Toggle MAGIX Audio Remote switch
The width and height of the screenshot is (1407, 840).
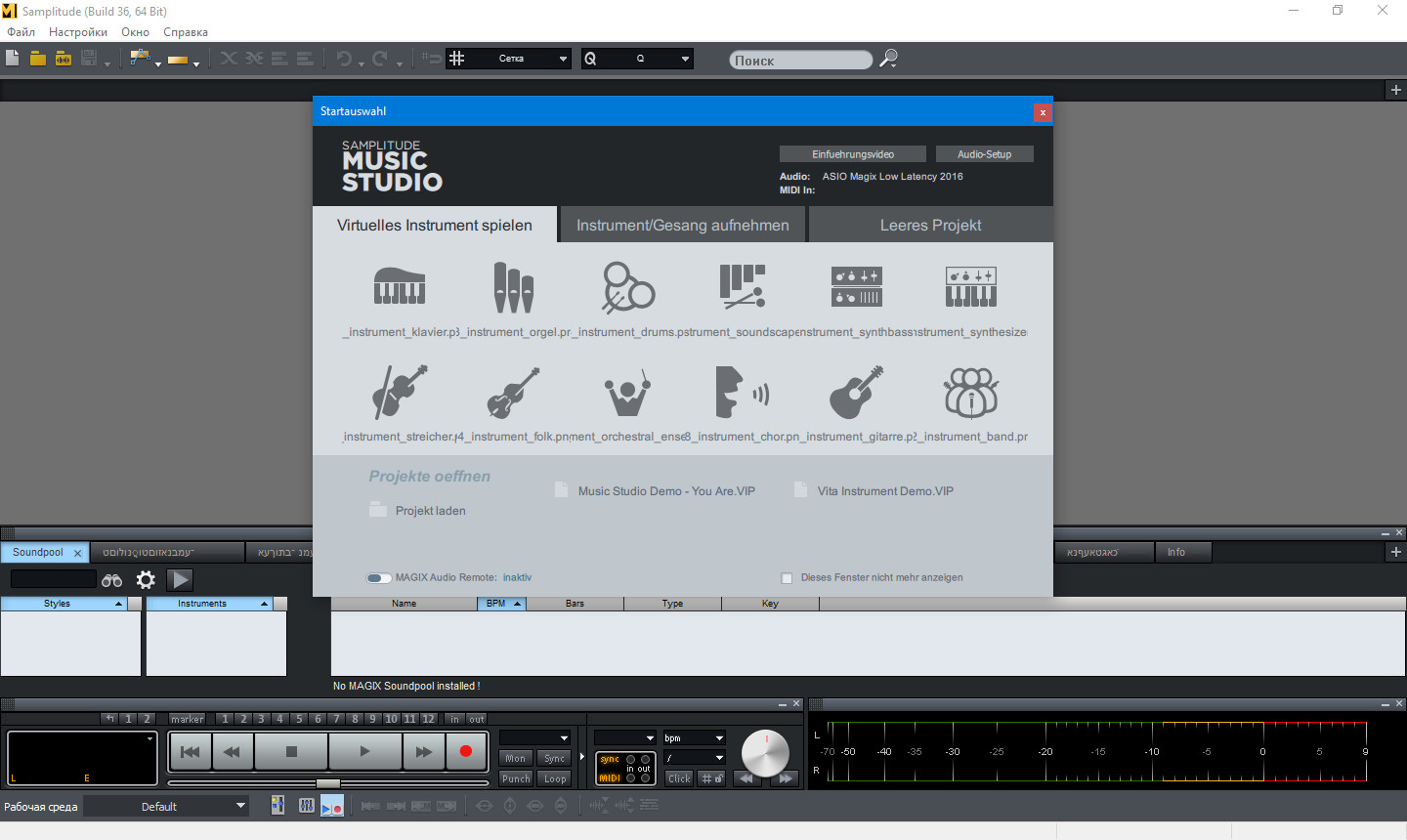[379, 577]
